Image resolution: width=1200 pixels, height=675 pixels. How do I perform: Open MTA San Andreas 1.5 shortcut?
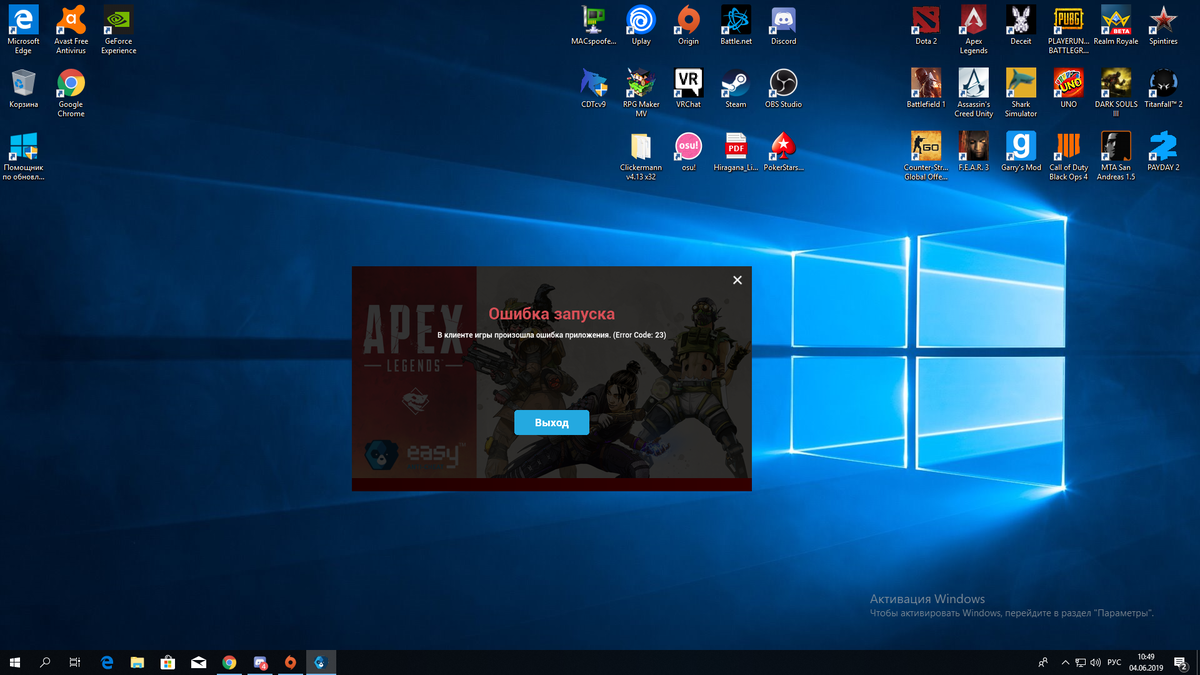point(1116,156)
